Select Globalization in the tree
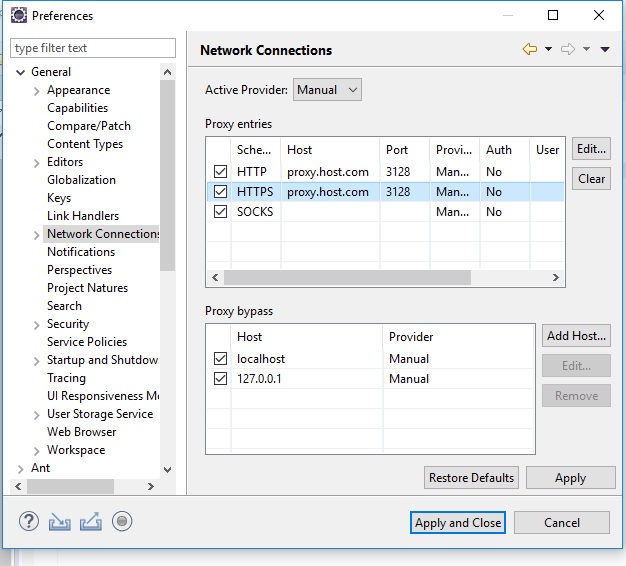This screenshot has width=626, height=566. tap(81, 180)
